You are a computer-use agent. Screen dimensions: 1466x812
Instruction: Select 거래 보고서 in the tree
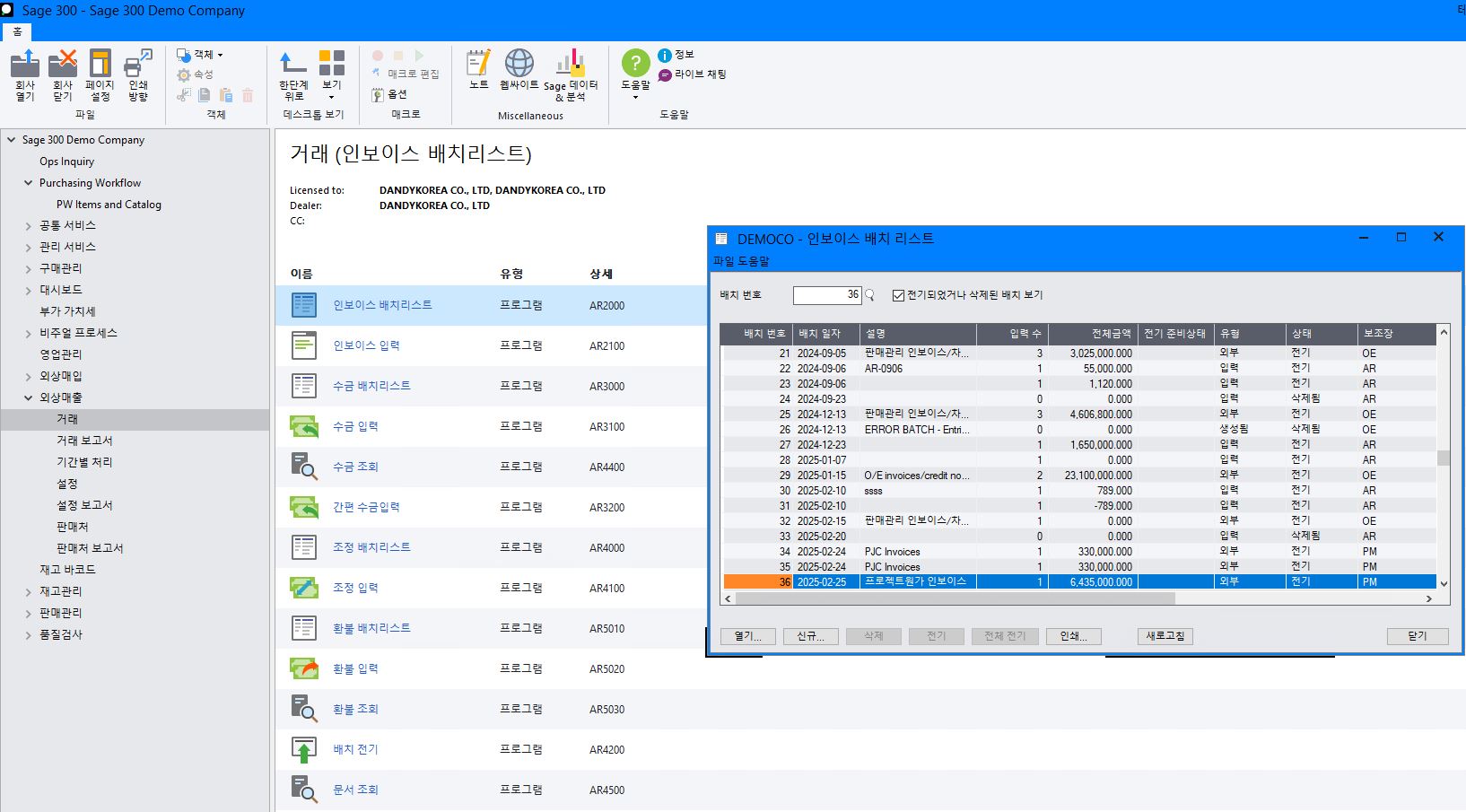coord(84,441)
